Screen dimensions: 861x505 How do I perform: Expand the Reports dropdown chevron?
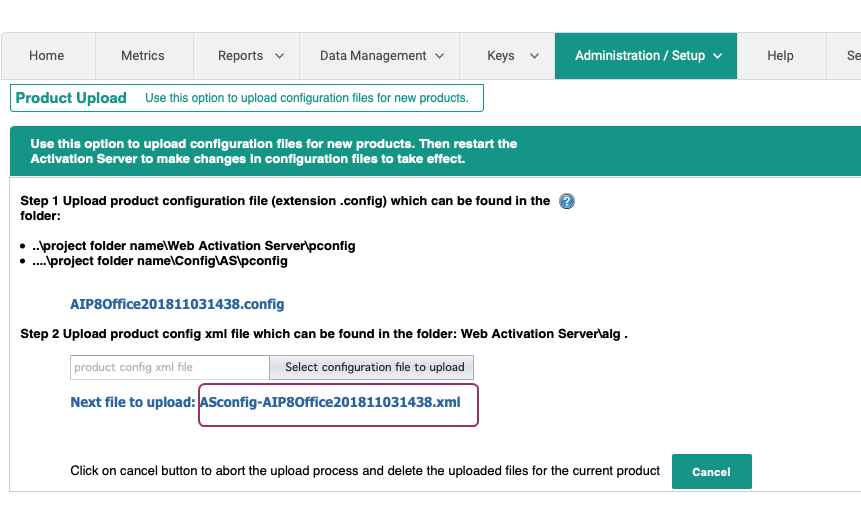click(x=279, y=56)
